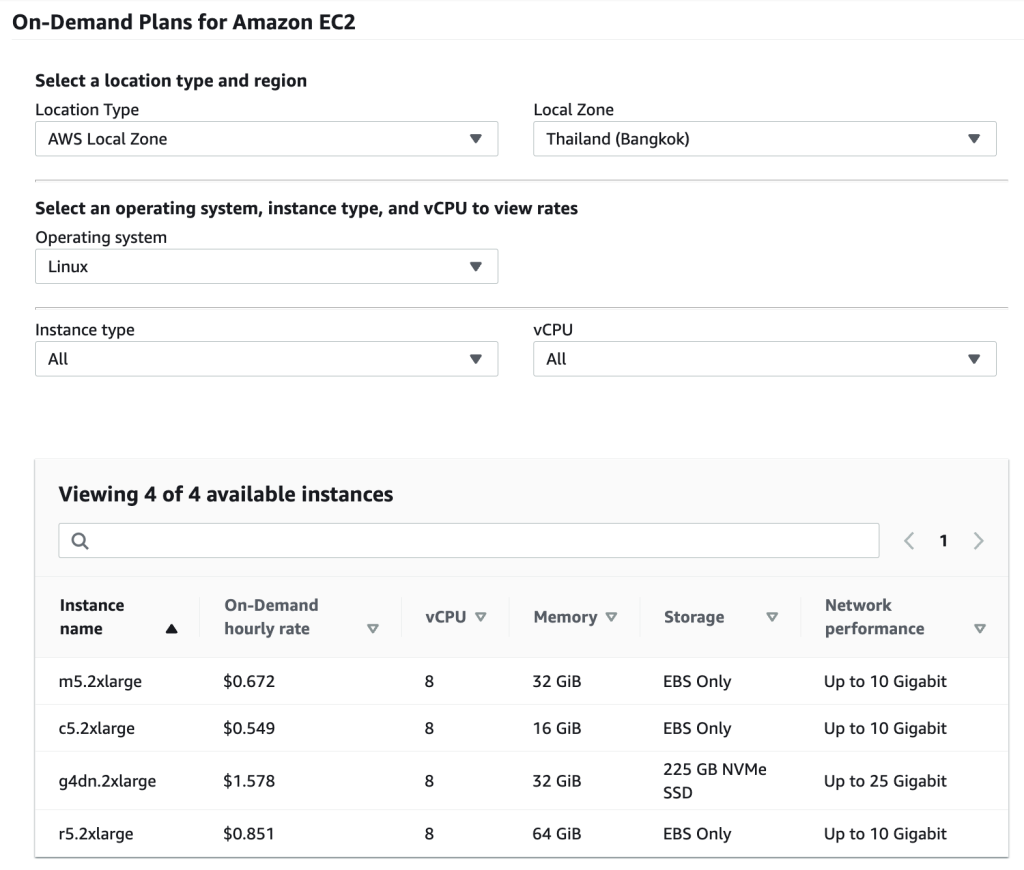Screen dimensions: 1024x870
Task: Click the c5.2xlarge instance name
Action: click(x=96, y=728)
